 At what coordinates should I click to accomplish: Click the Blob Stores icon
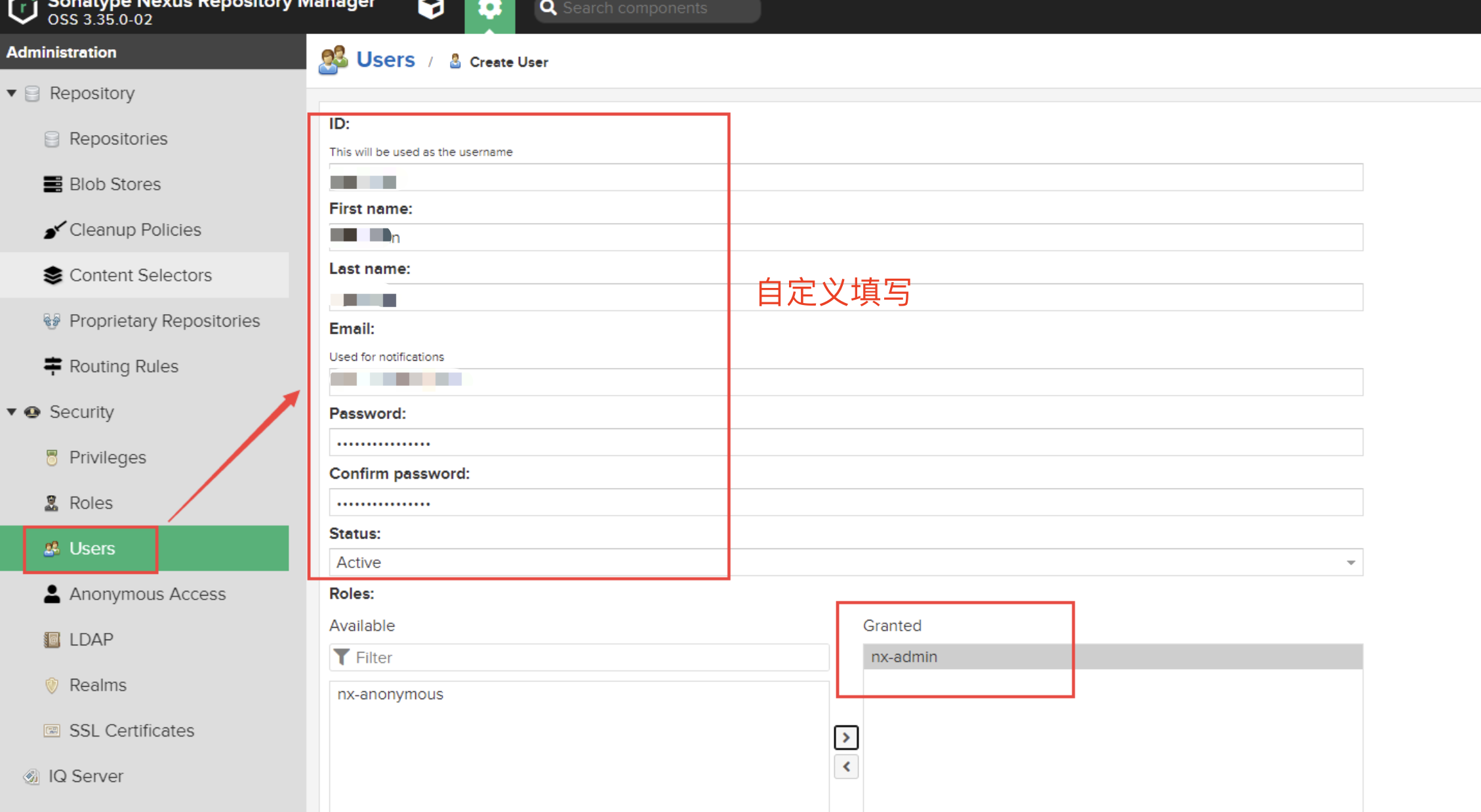pyautogui.click(x=52, y=184)
